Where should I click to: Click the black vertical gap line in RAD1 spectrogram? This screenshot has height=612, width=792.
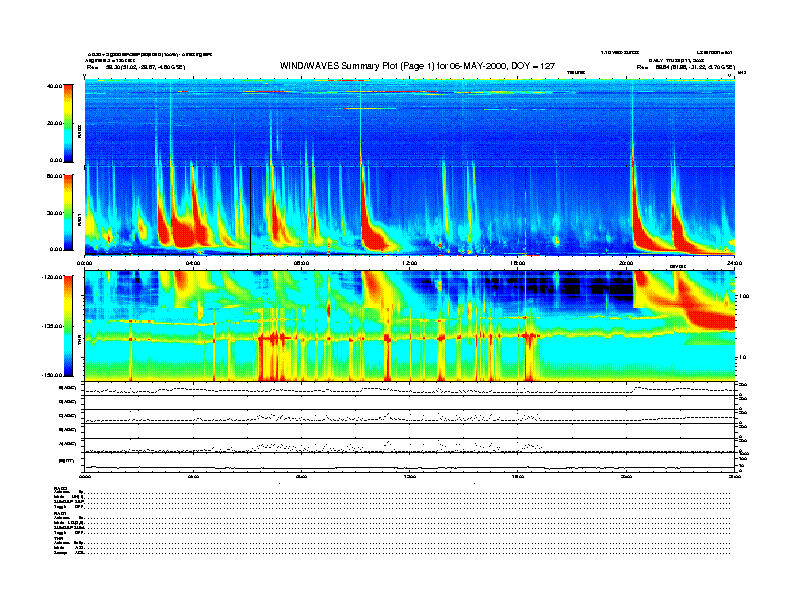tap(251, 210)
